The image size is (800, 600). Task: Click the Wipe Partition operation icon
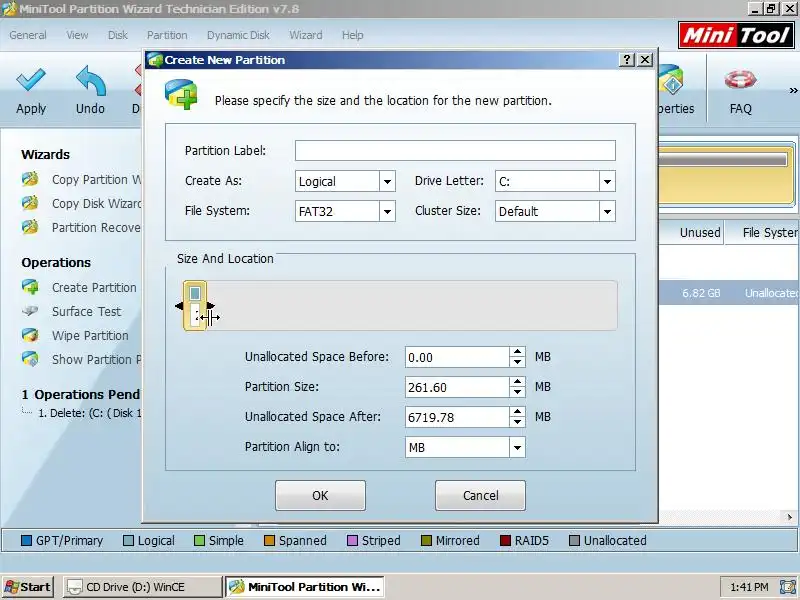pyautogui.click(x=30, y=335)
